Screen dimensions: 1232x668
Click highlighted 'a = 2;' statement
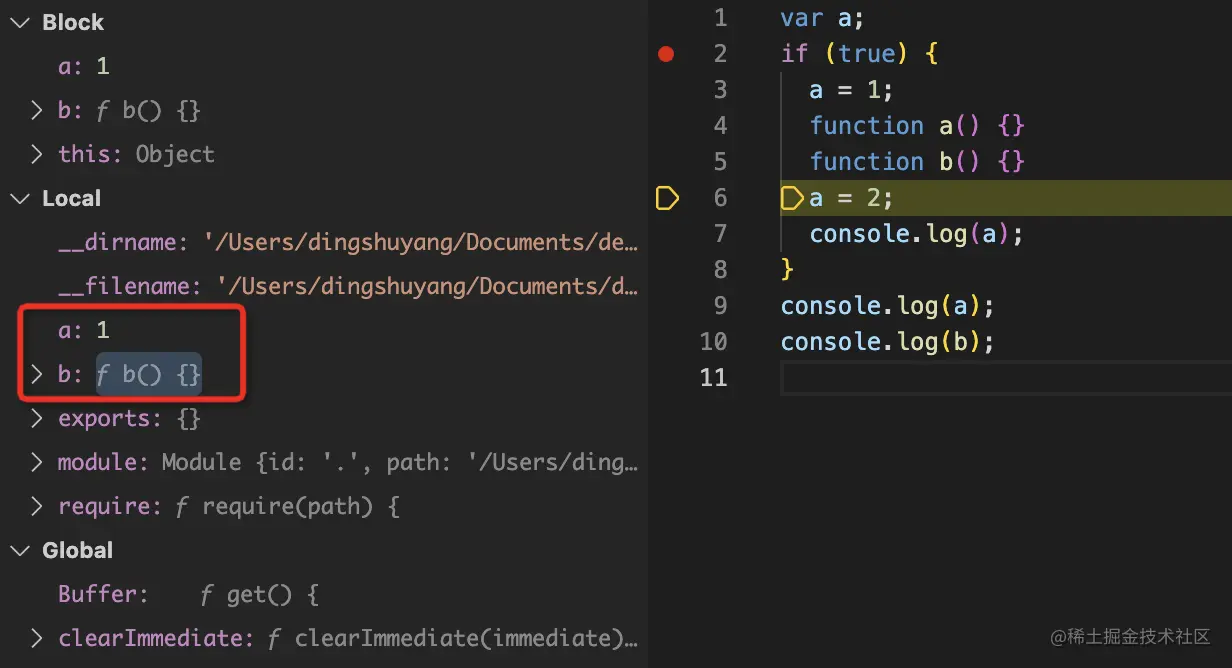(851, 198)
